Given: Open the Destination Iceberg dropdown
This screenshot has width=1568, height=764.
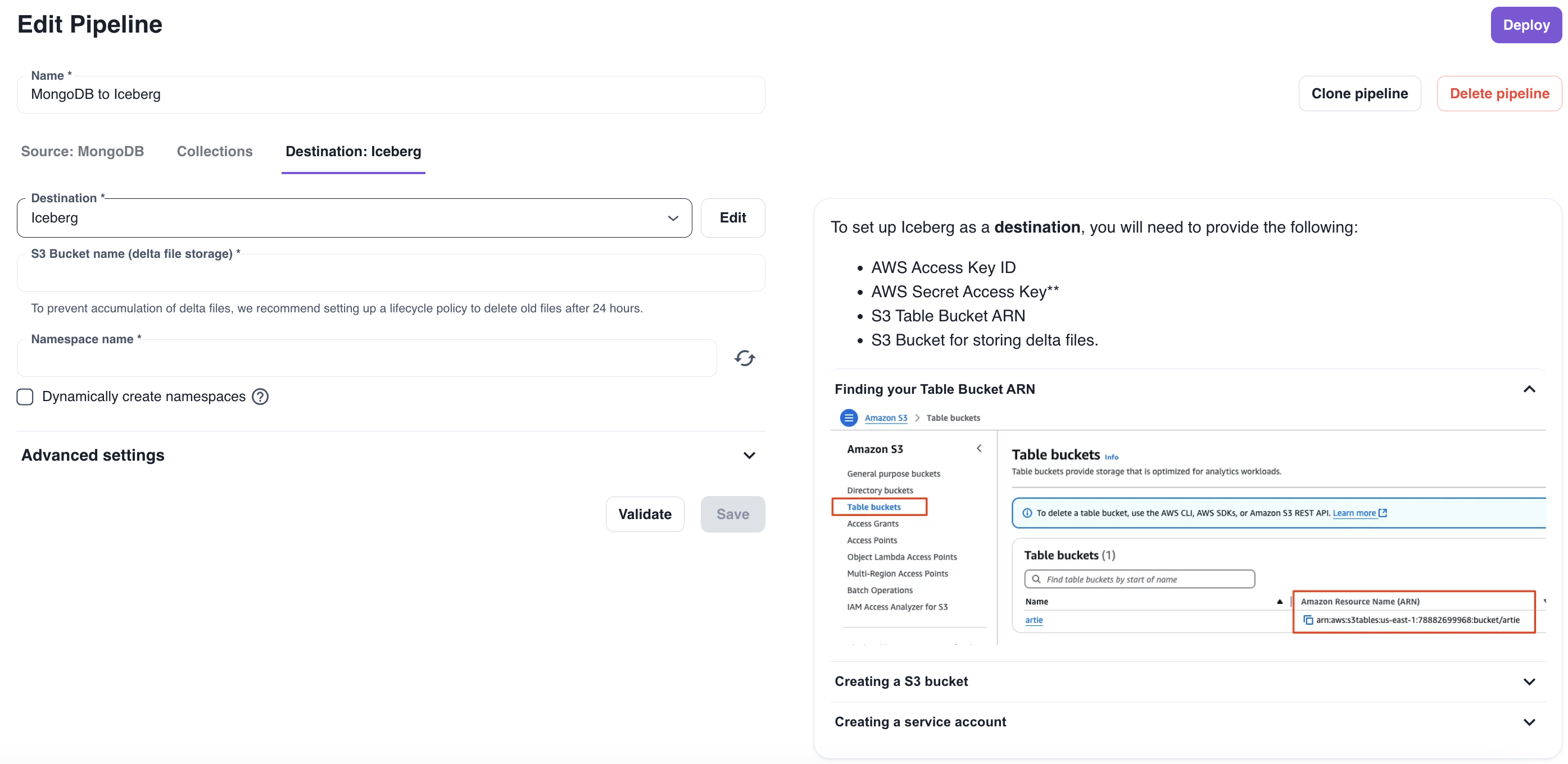Looking at the screenshot, I should [354, 218].
